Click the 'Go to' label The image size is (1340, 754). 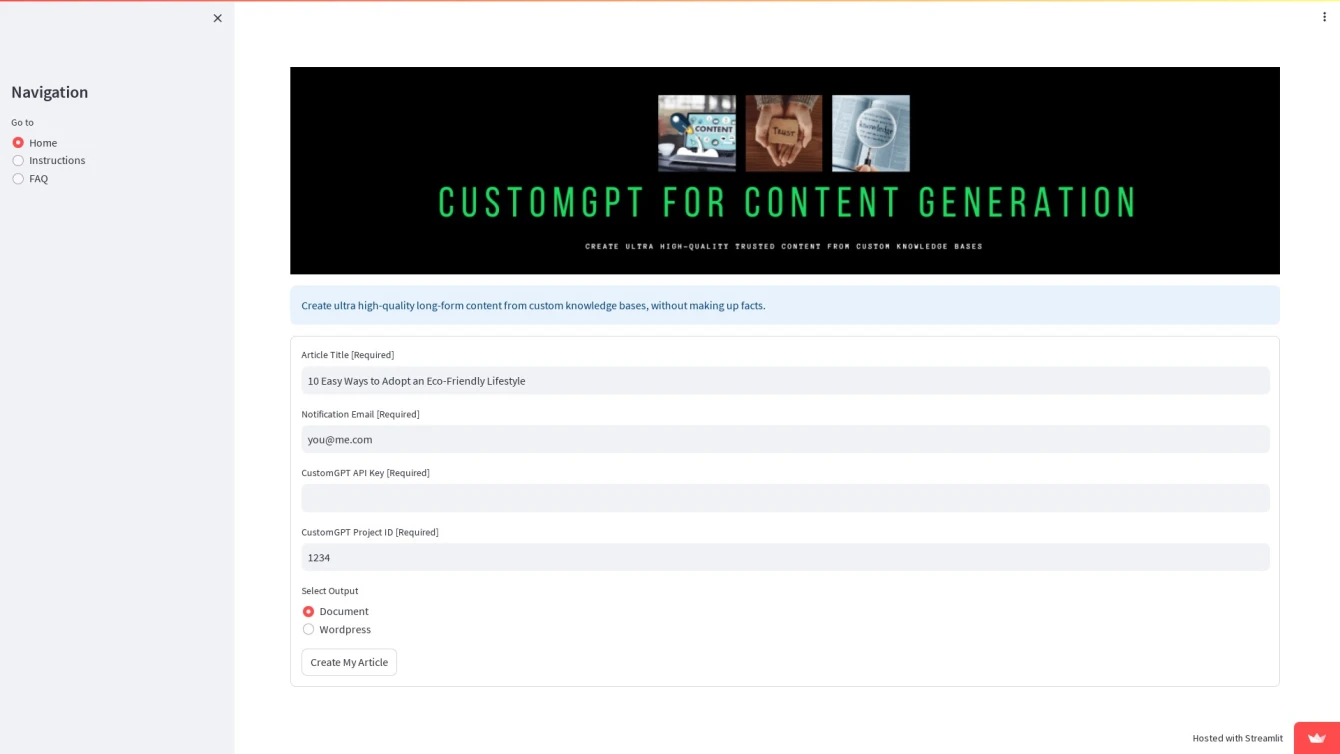(22, 122)
